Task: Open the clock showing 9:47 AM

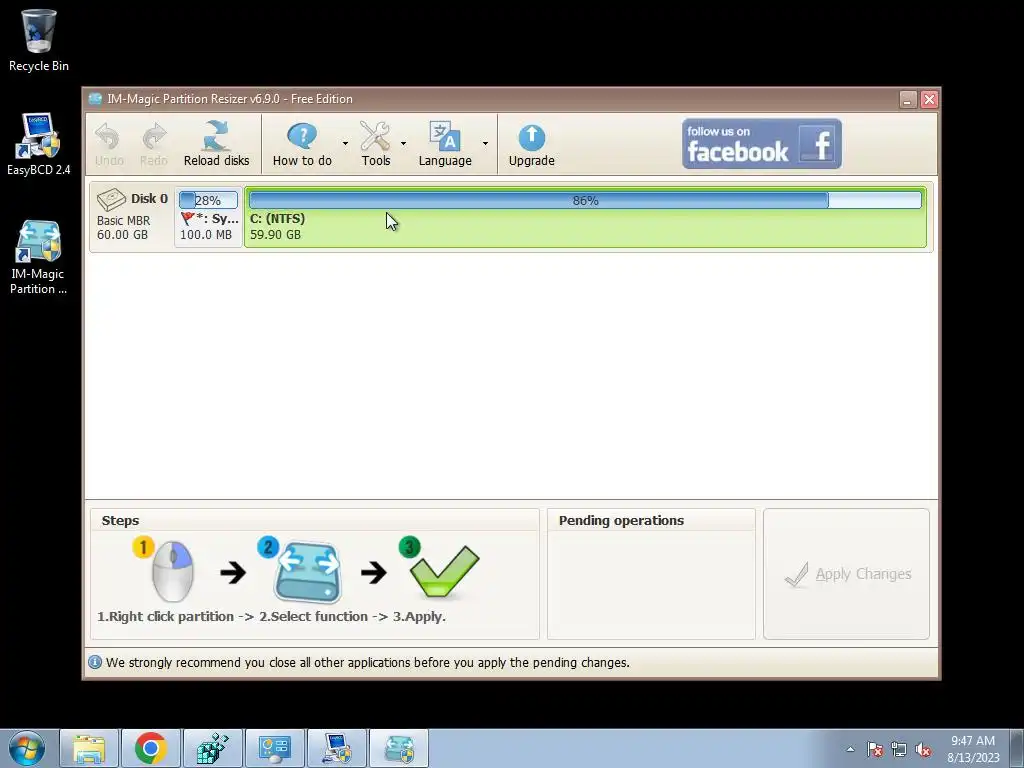Action: (x=973, y=749)
